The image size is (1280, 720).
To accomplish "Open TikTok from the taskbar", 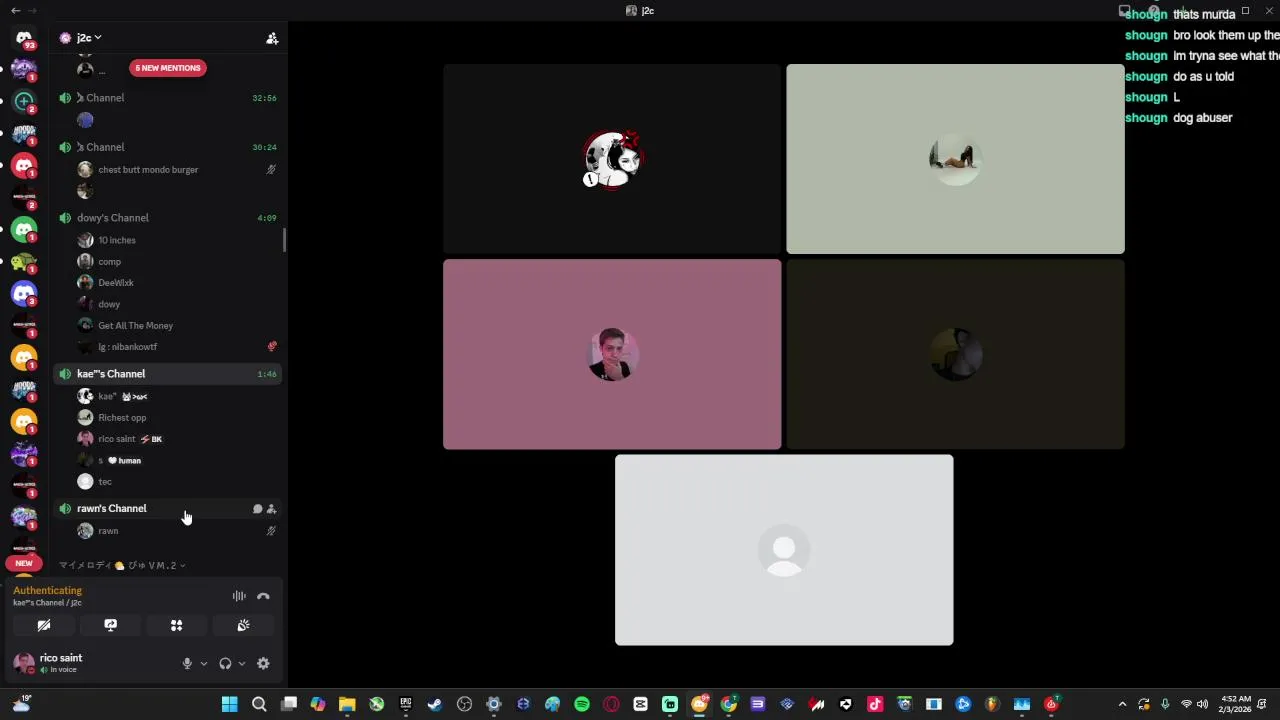I will click(875, 704).
